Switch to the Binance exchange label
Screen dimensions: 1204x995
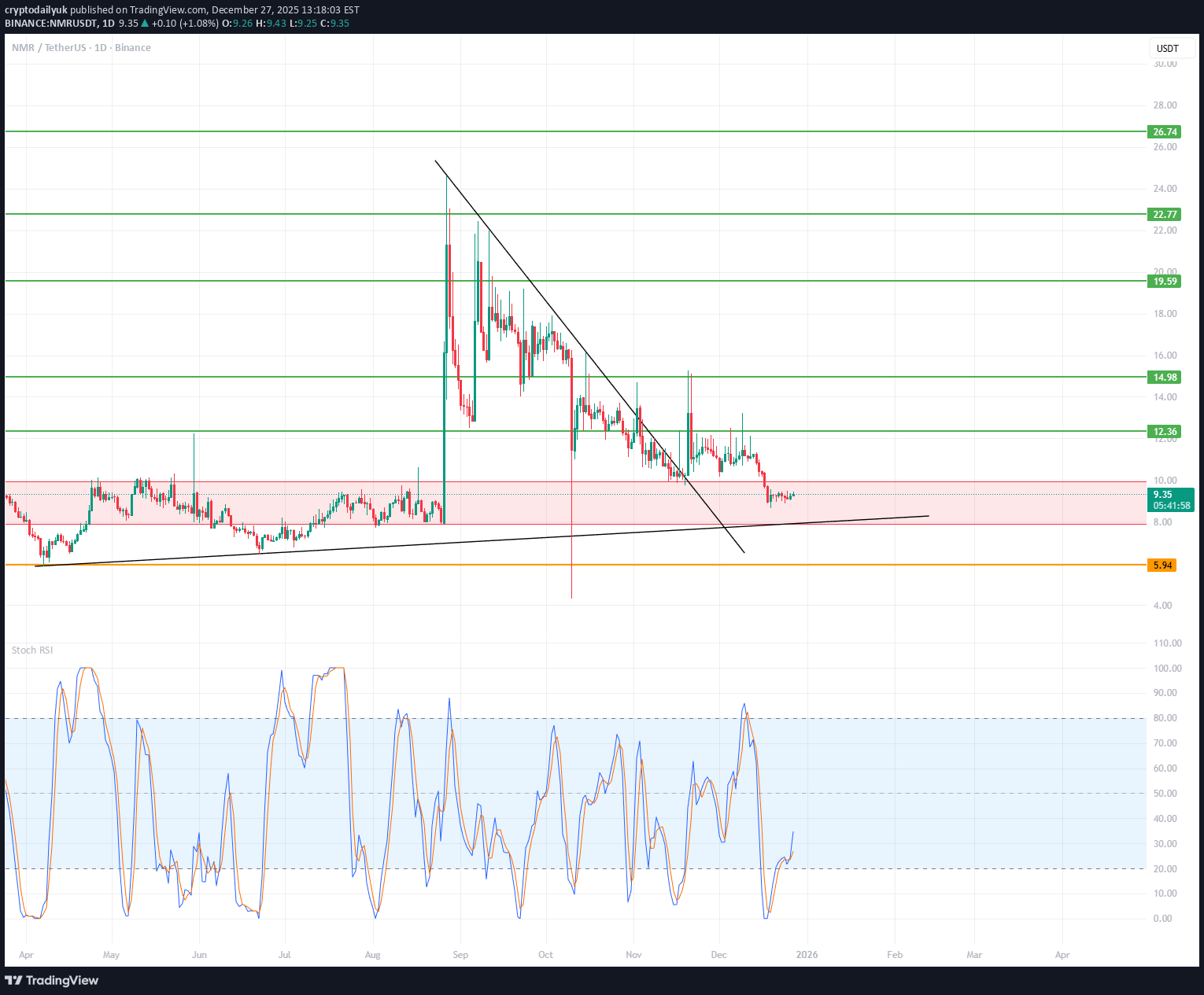pyautogui.click(x=132, y=48)
